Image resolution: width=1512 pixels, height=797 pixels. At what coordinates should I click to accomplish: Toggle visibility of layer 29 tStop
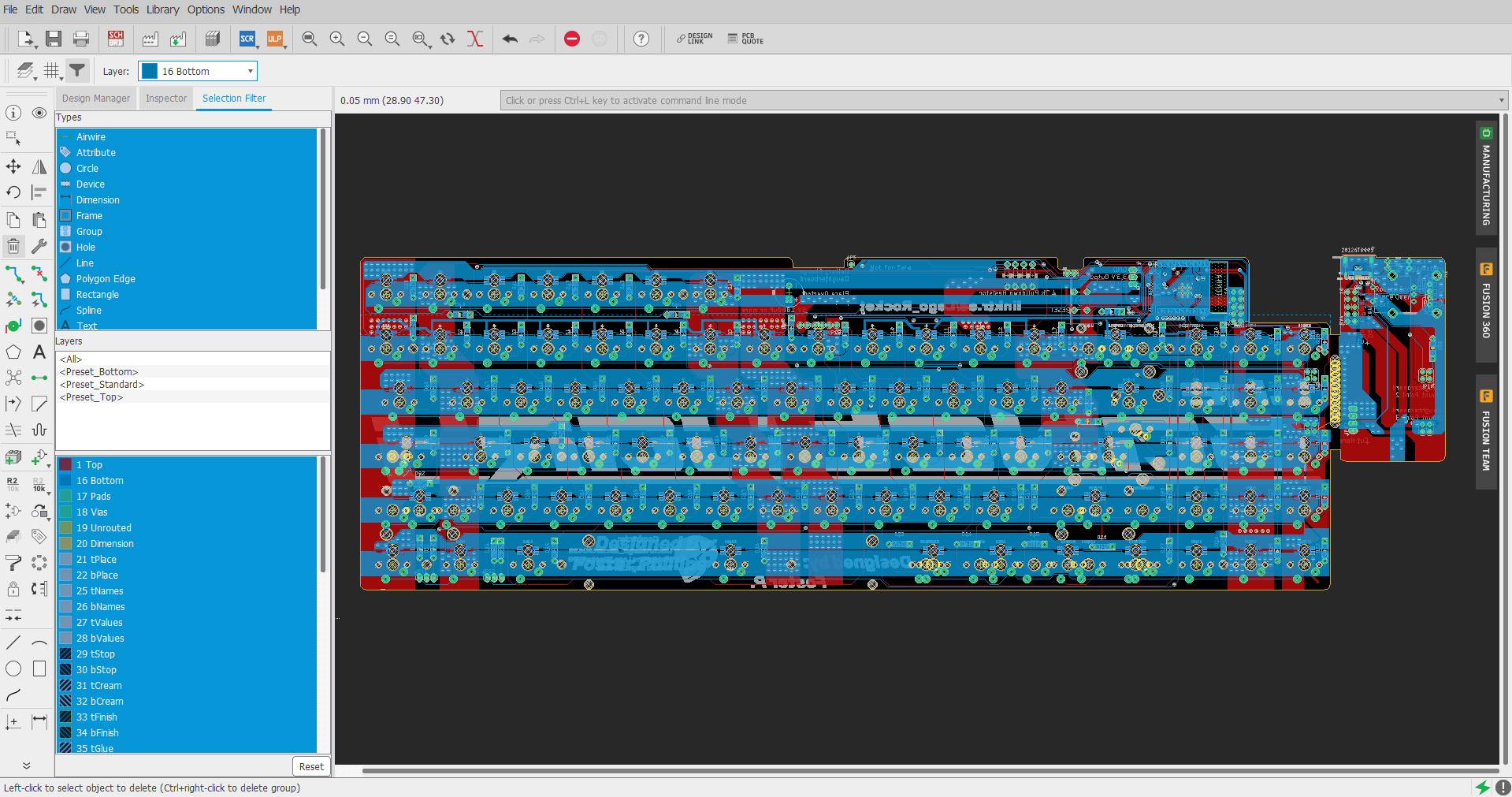point(66,654)
